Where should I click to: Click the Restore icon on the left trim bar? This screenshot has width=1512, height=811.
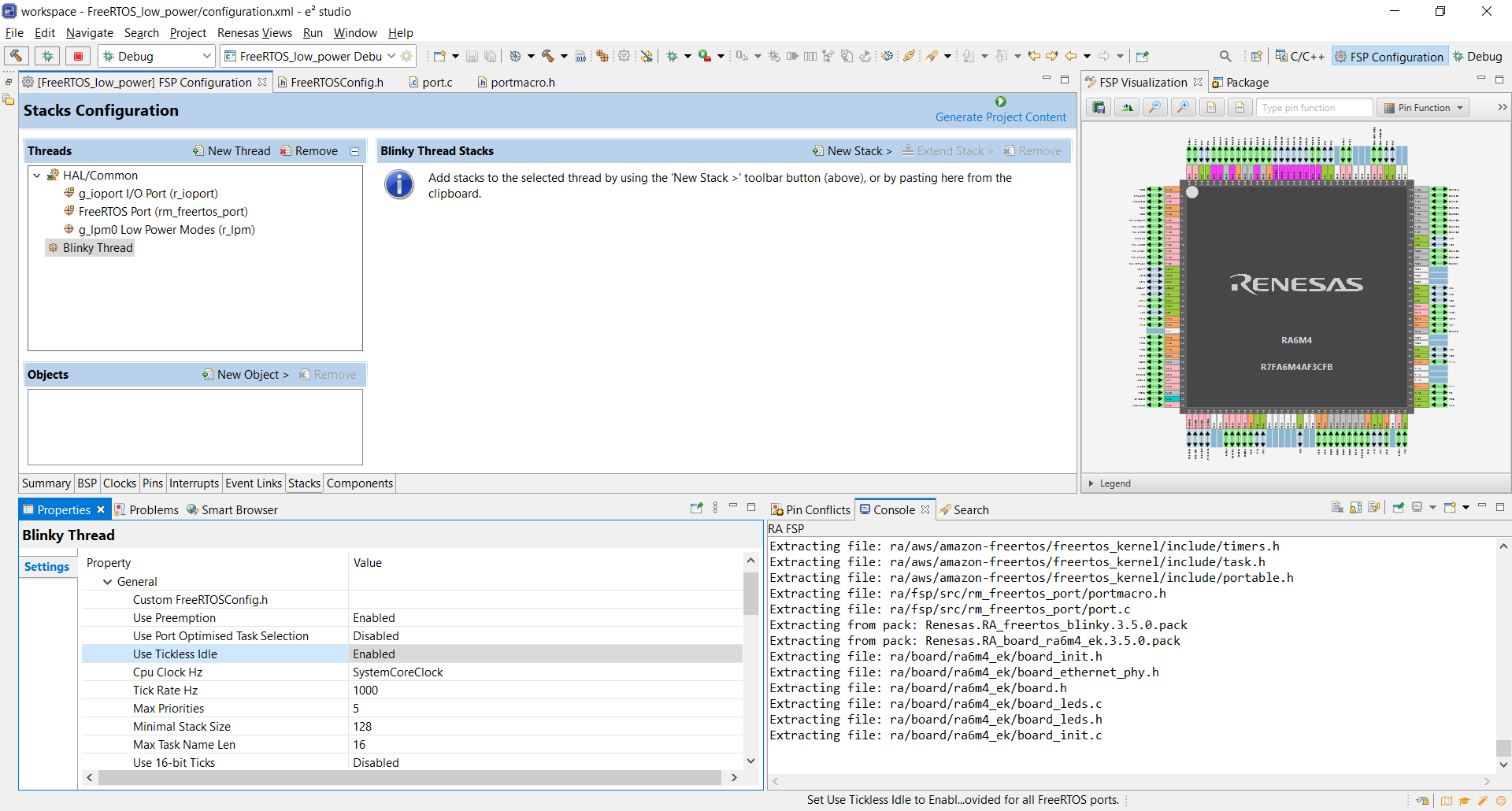pyautogui.click(x=9, y=82)
